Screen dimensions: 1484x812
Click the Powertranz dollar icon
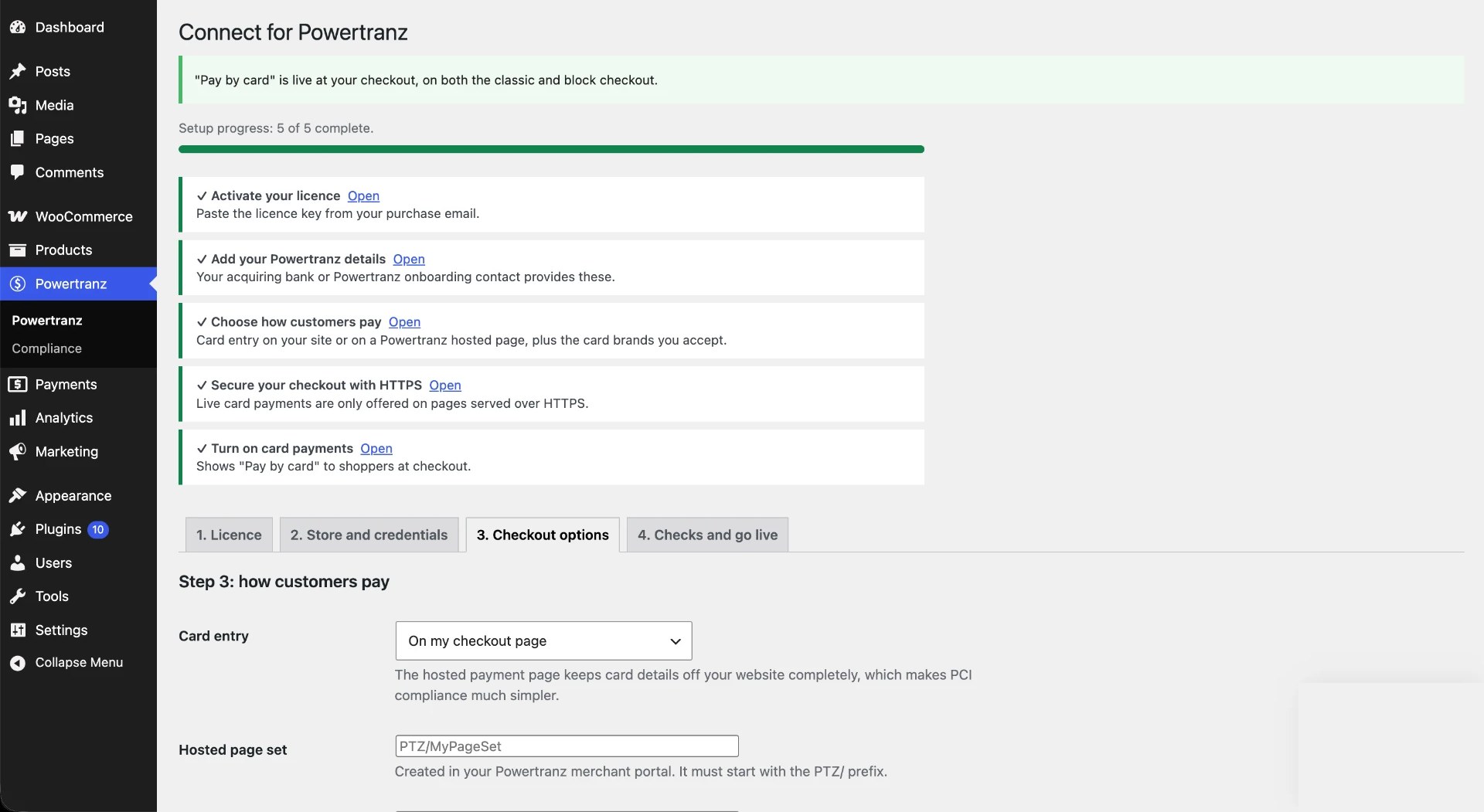(18, 284)
